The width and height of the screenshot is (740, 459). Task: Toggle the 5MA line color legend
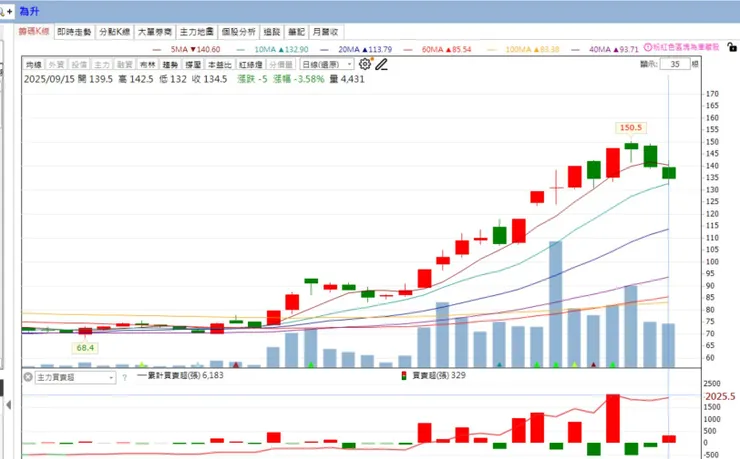click(x=157, y=49)
